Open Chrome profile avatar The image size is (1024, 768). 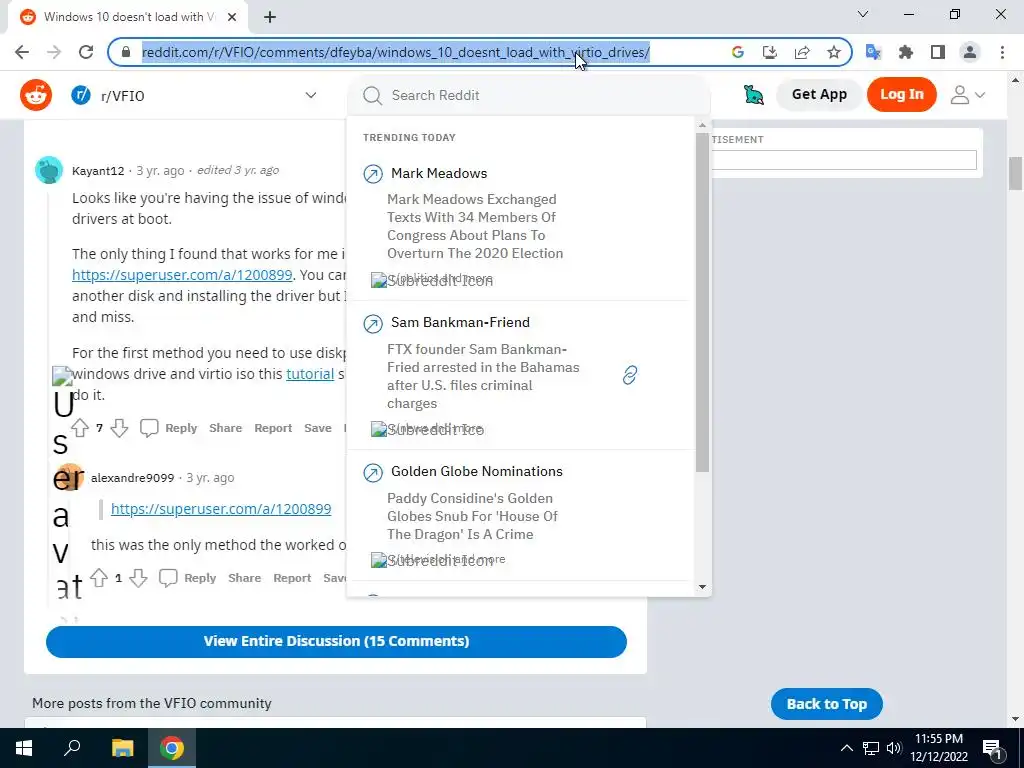[970, 52]
